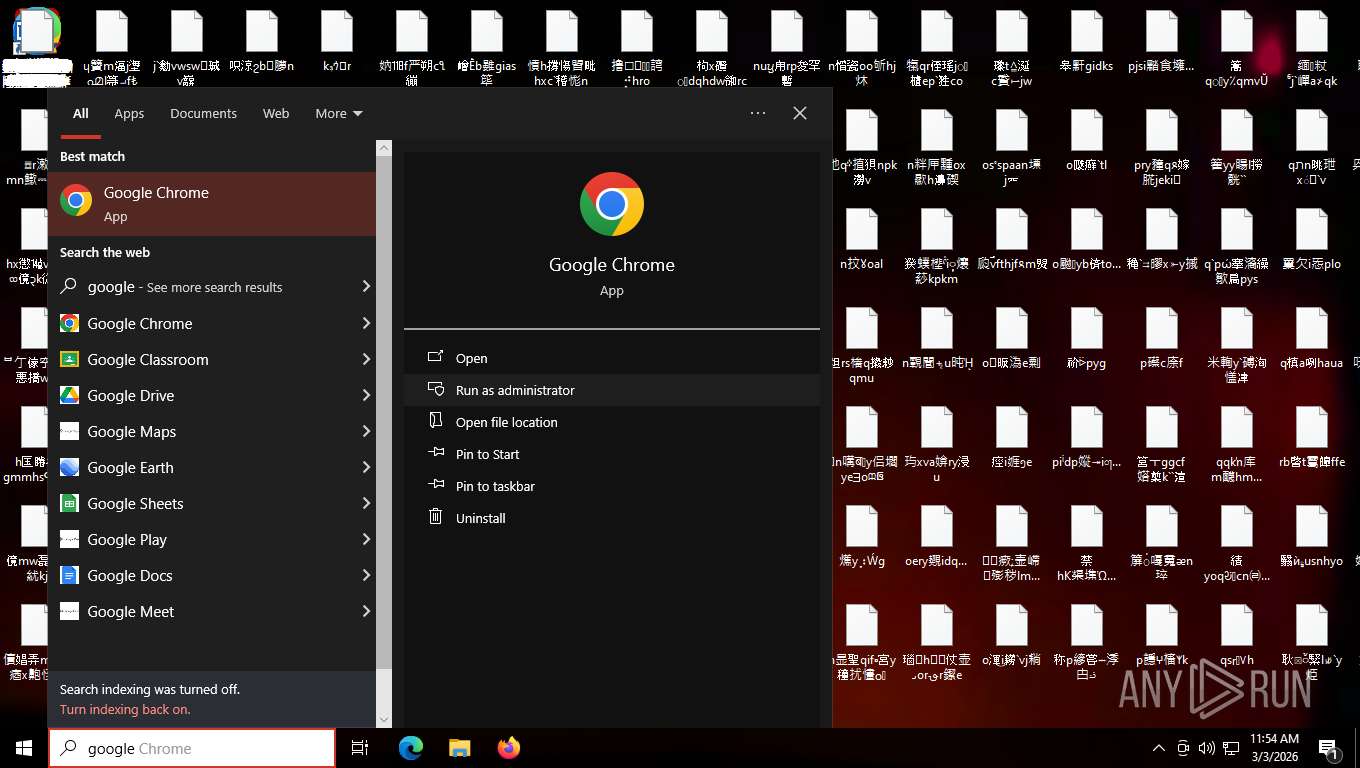Choose Uninstall for Google Chrome

tap(611, 518)
